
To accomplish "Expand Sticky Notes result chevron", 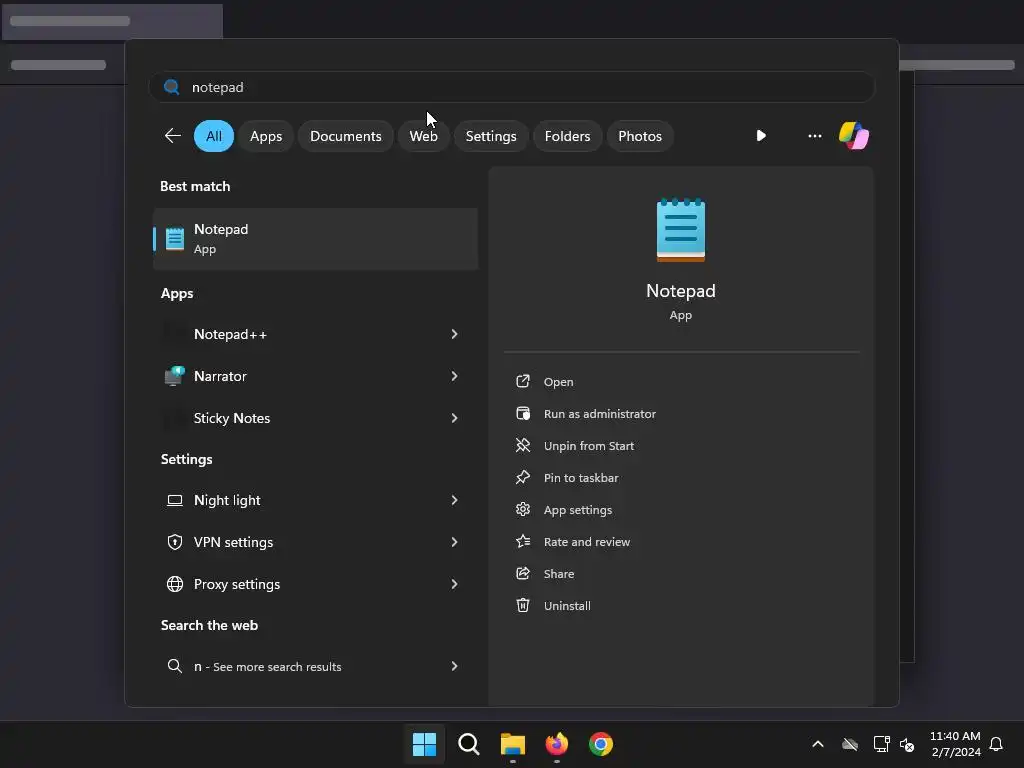I will point(455,418).
